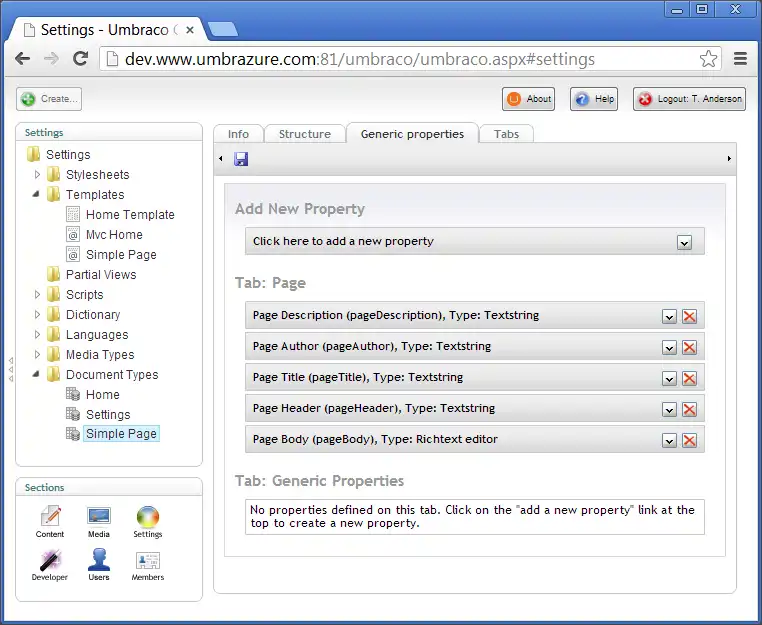Select Home Template in tree
This screenshot has height=625, width=762.
pos(130,214)
